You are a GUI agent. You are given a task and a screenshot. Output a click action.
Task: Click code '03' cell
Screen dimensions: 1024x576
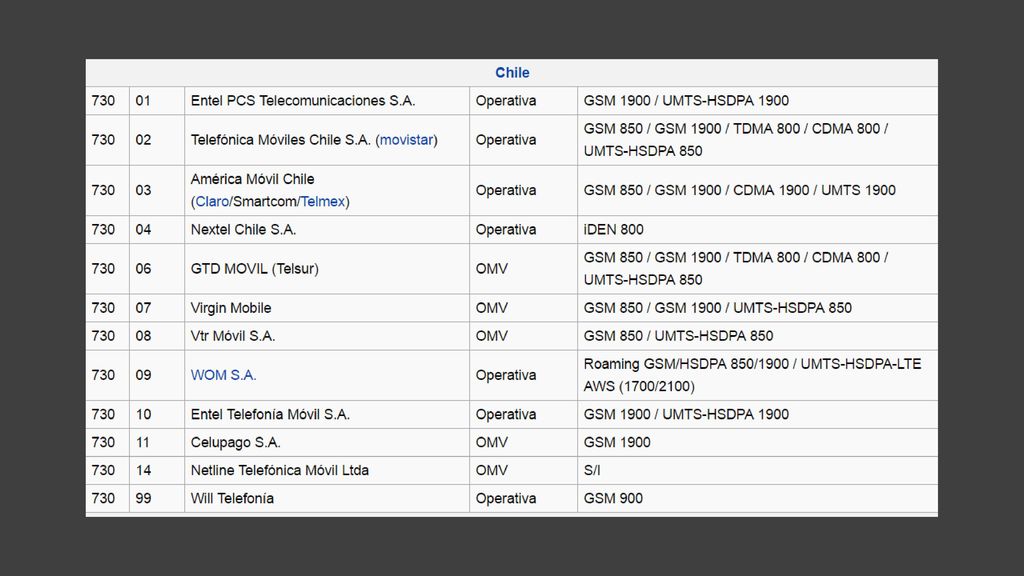point(157,190)
